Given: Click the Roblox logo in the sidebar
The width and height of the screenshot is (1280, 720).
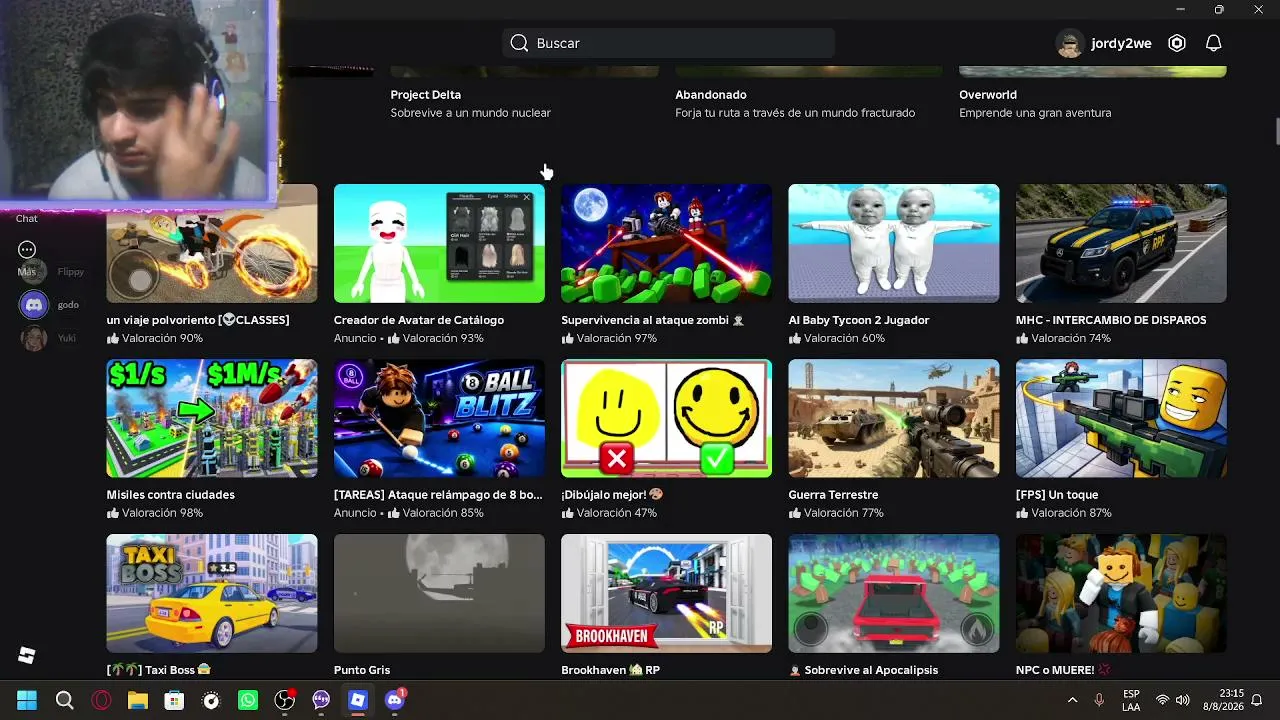Looking at the screenshot, I should point(27,655).
